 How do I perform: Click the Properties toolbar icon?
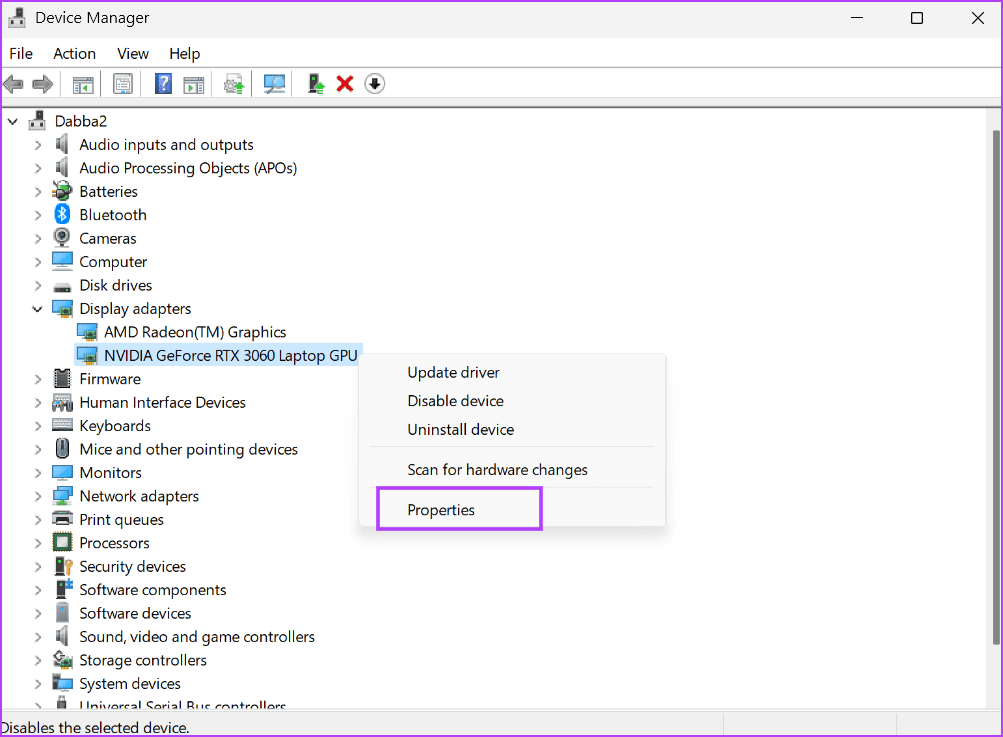pyautogui.click(x=123, y=83)
